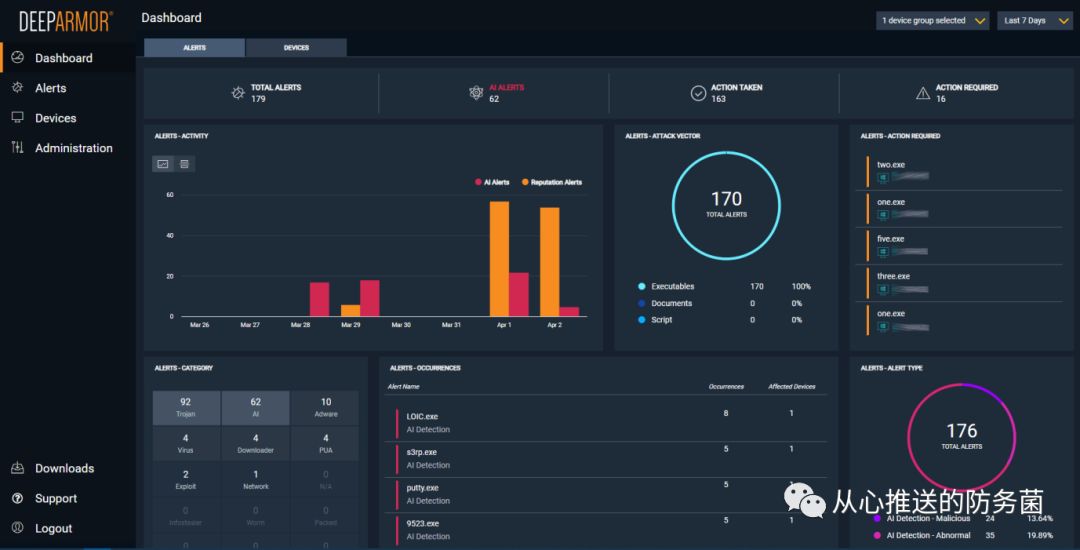Click the Devices monitor icon in sidebar

coord(18,118)
